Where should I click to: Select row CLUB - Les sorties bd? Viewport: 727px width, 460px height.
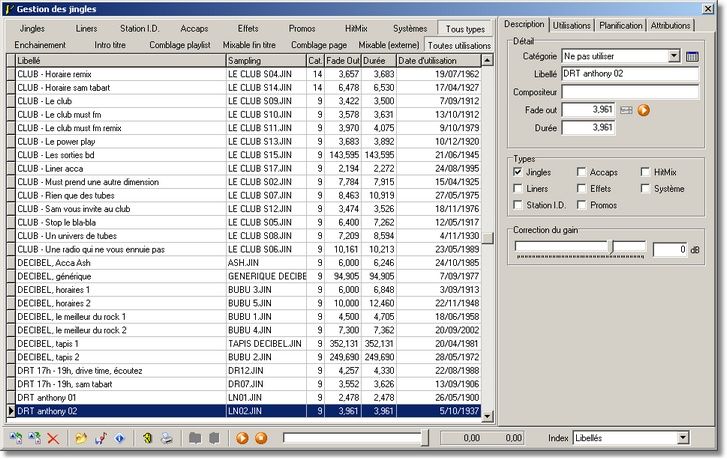point(249,155)
